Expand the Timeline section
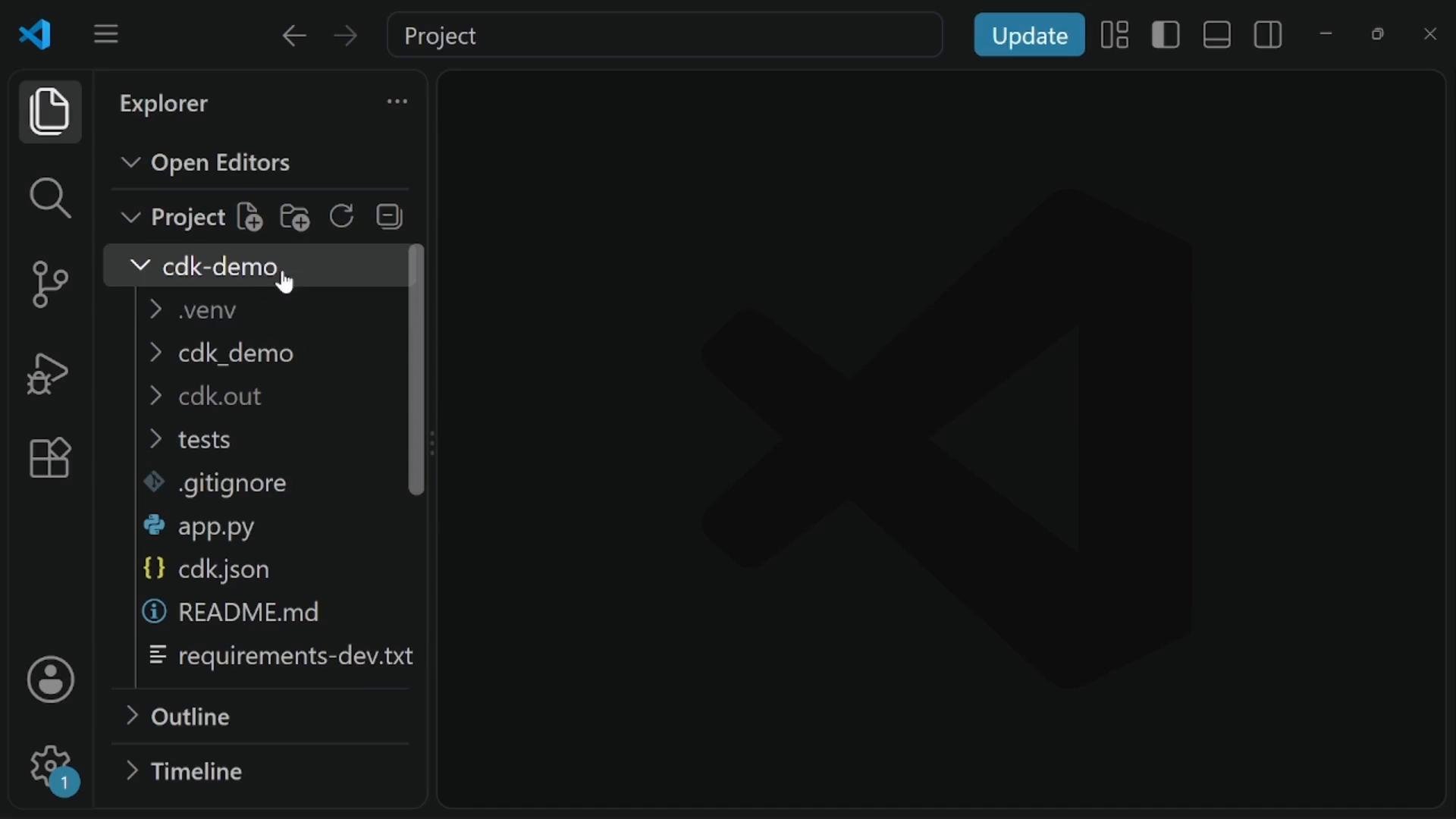Image resolution: width=1456 pixels, height=819 pixels. coord(260,771)
